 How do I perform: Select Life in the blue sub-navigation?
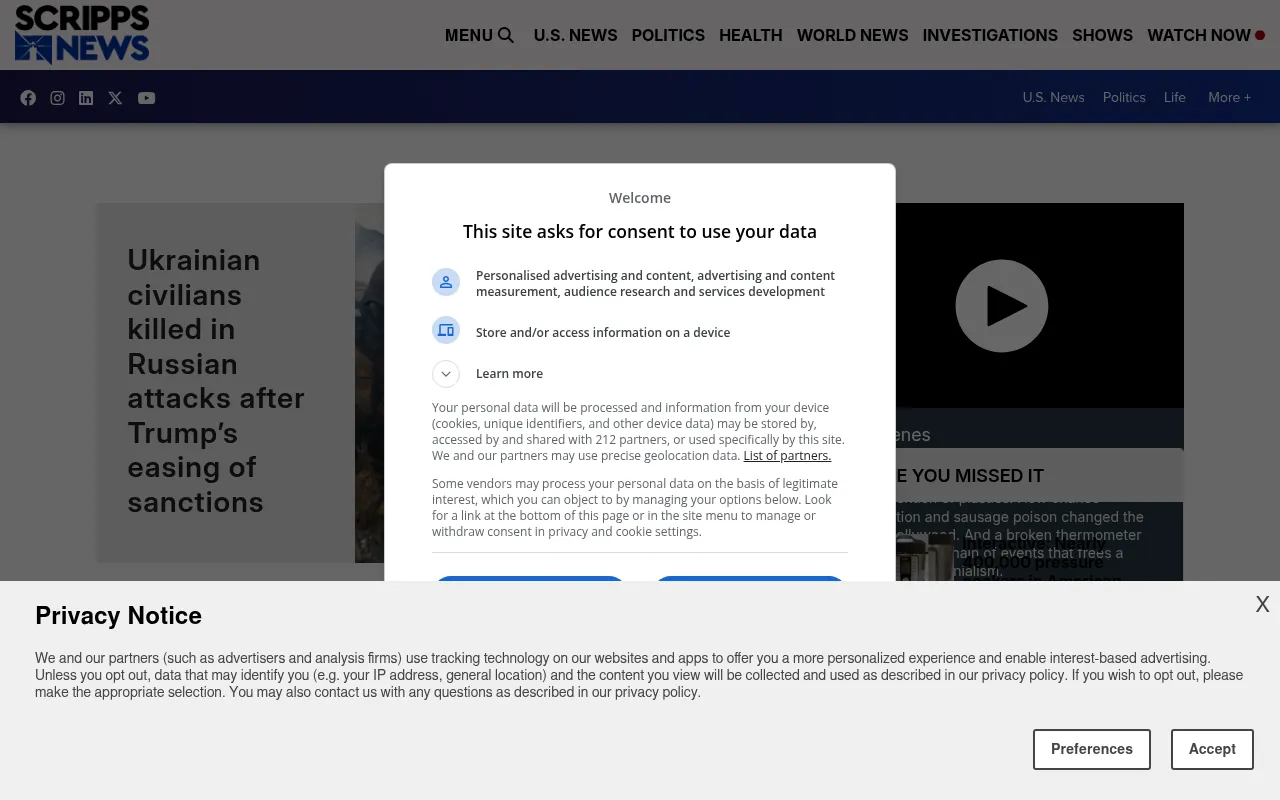(x=1175, y=97)
